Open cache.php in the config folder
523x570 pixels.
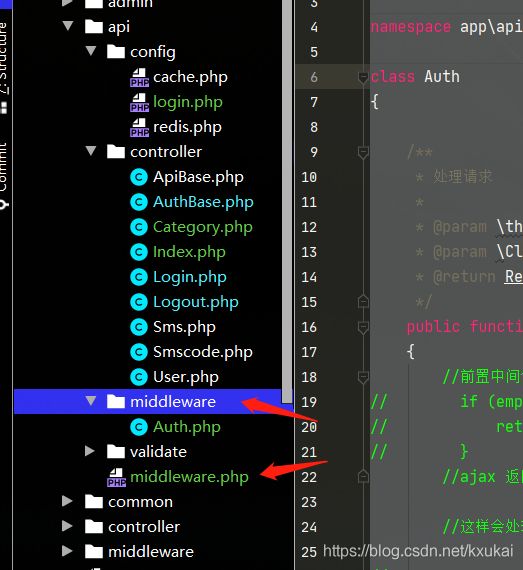click(x=190, y=77)
